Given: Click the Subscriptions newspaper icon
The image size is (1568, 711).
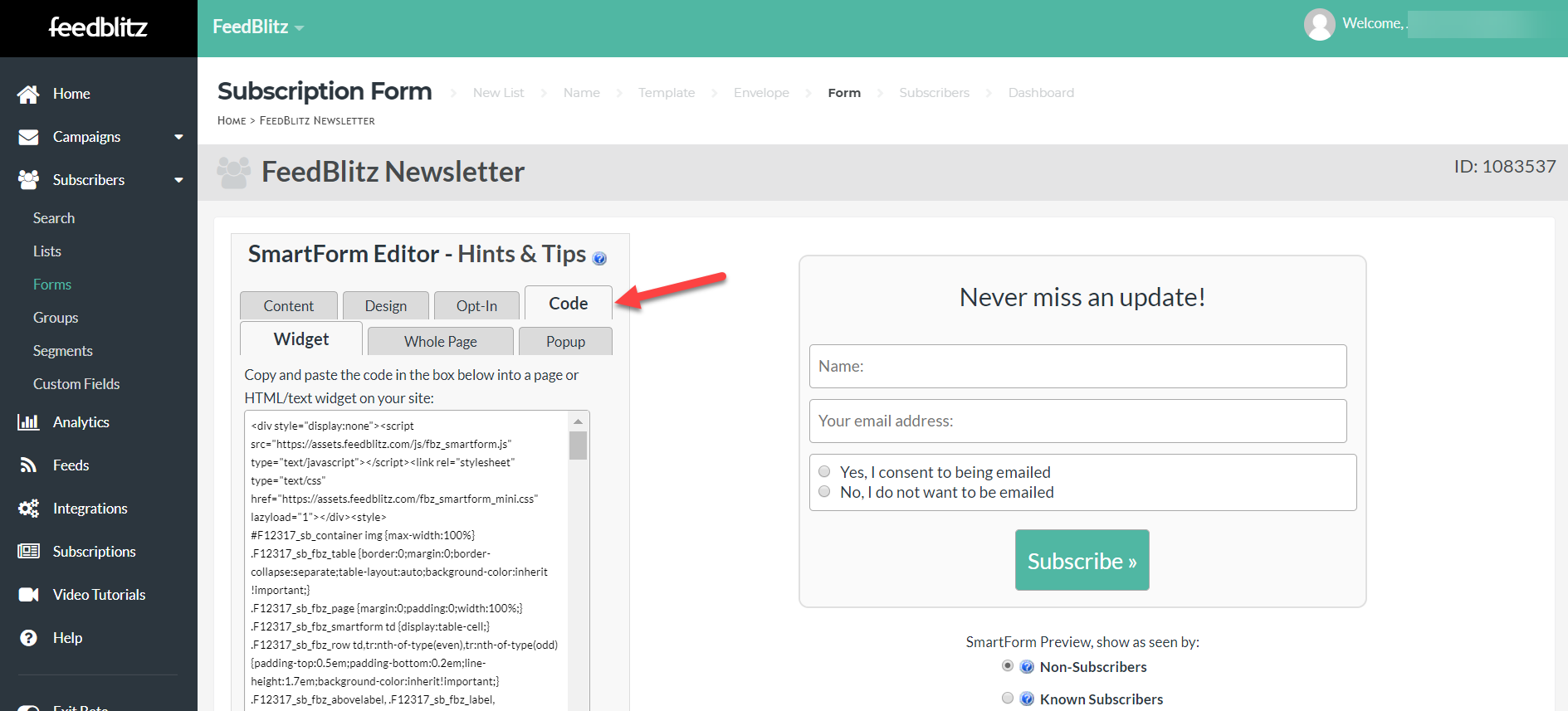Looking at the screenshot, I should pyautogui.click(x=28, y=552).
